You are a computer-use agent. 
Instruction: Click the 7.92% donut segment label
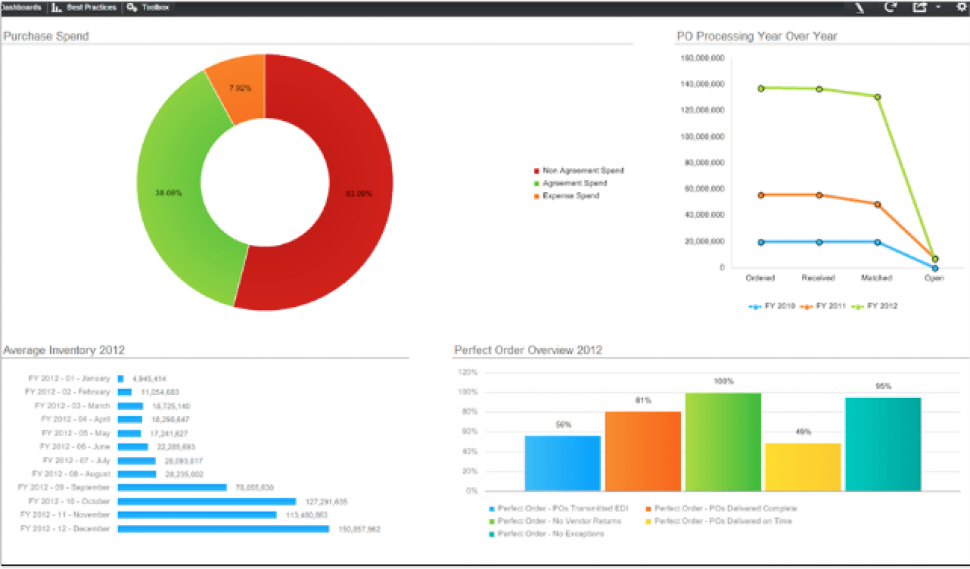pyautogui.click(x=240, y=88)
